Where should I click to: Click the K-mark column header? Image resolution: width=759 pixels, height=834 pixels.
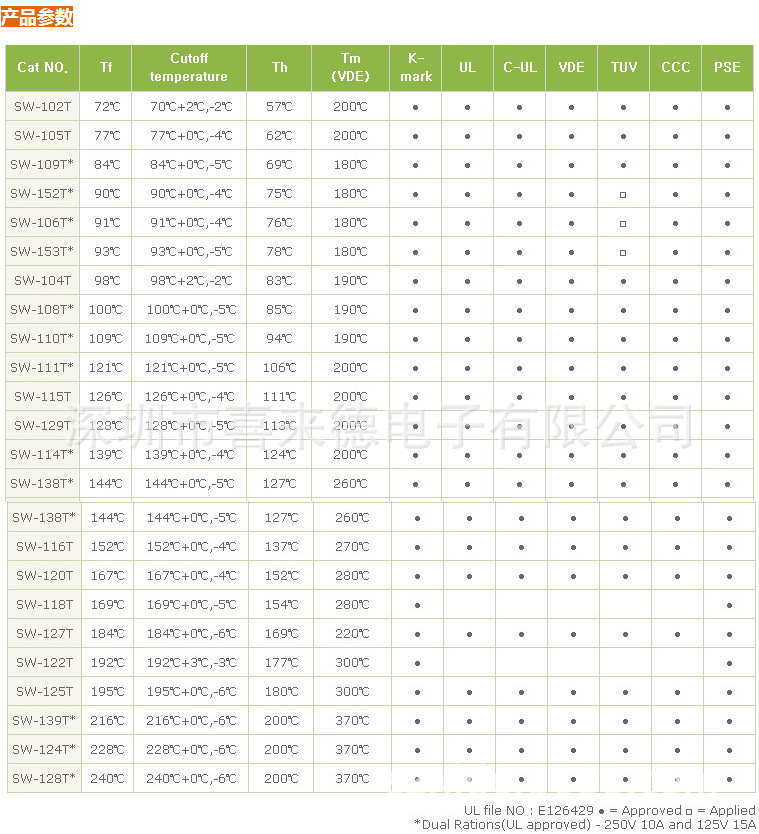[x=415, y=67]
